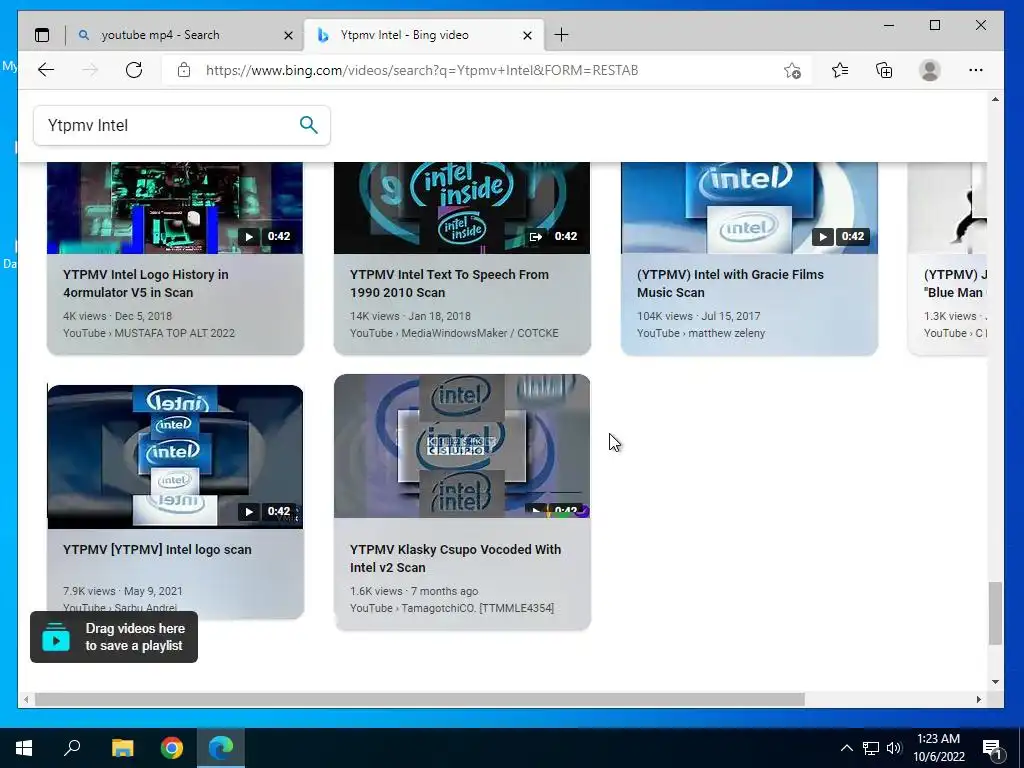The width and height of the screenshot is (1024, 768).
Task: Open the tab actions menu icon
Action: point(42,35)
